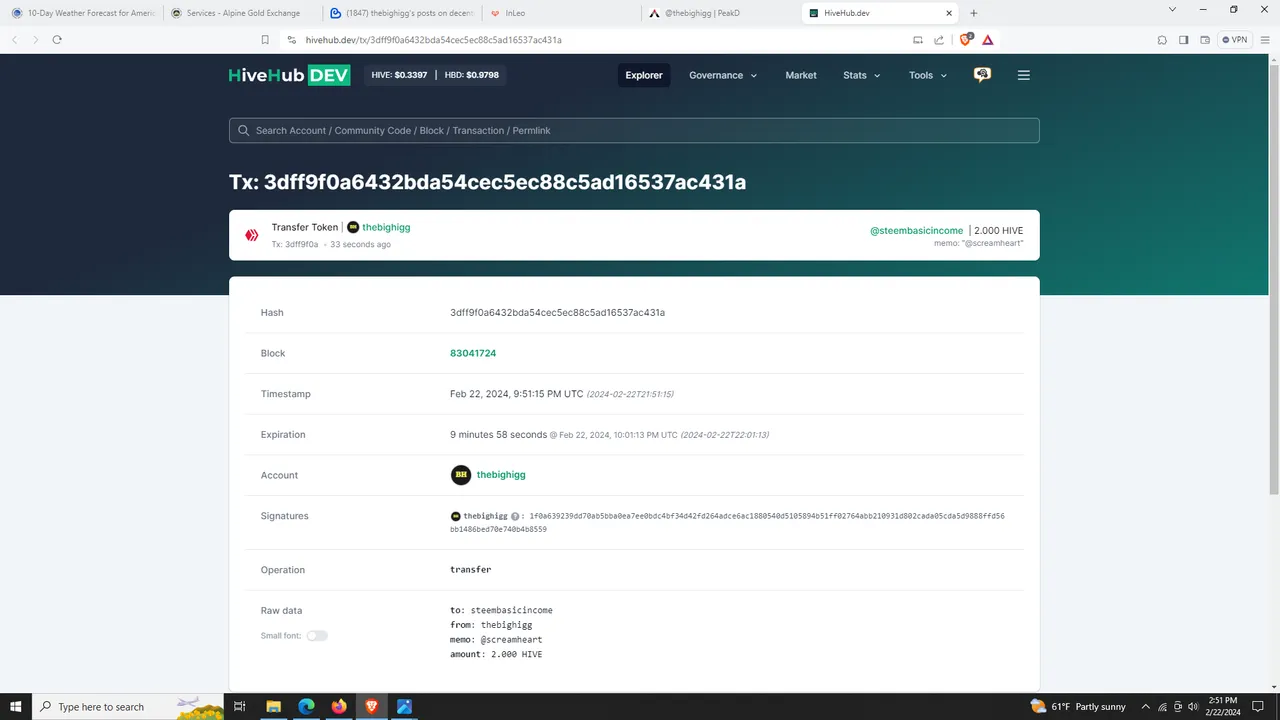
Task: Open Windows Start menu
Action: tap(16, 706)
